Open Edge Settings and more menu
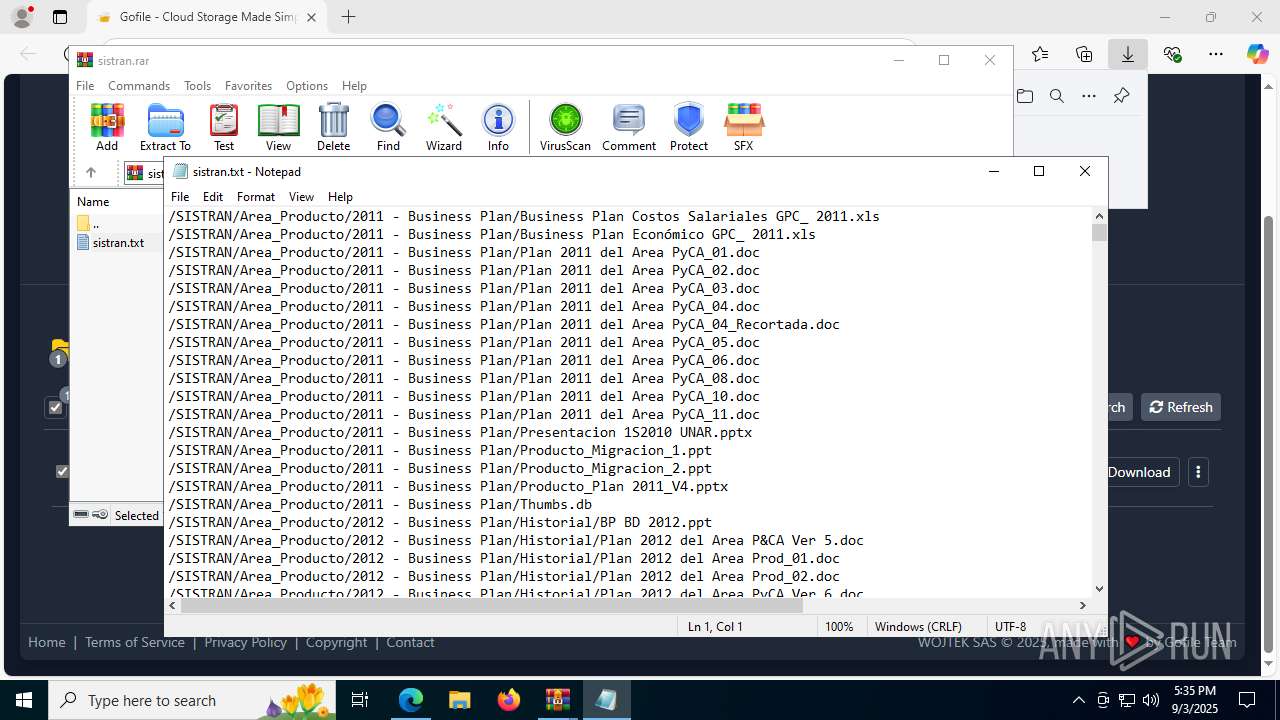Image resolution: width=1280 pixels, height=720 pixels. [1215, 54]
